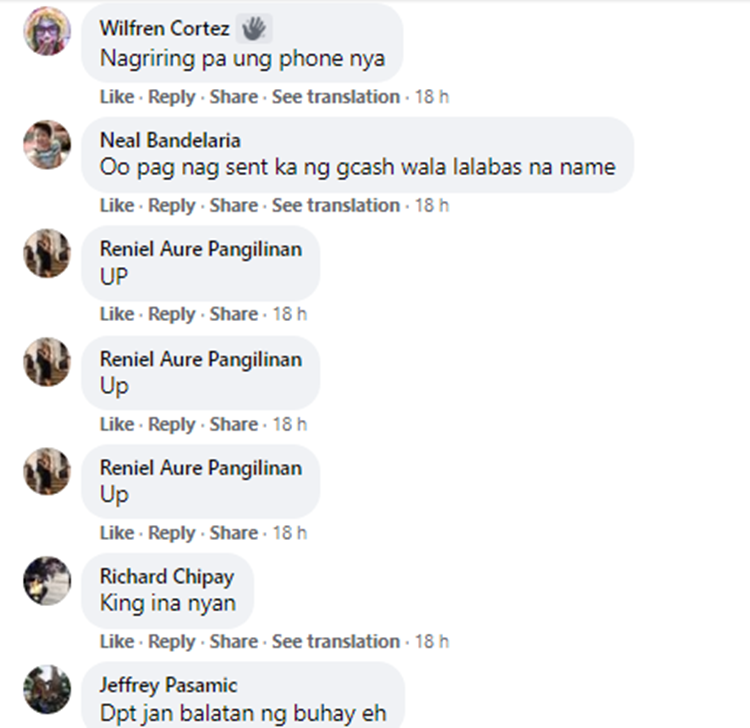The height and width of the screenshot is (728, 750).
Task: Click Richard Chipay's profile avatar
Action: pyautogui.click(x=47, y=581)
